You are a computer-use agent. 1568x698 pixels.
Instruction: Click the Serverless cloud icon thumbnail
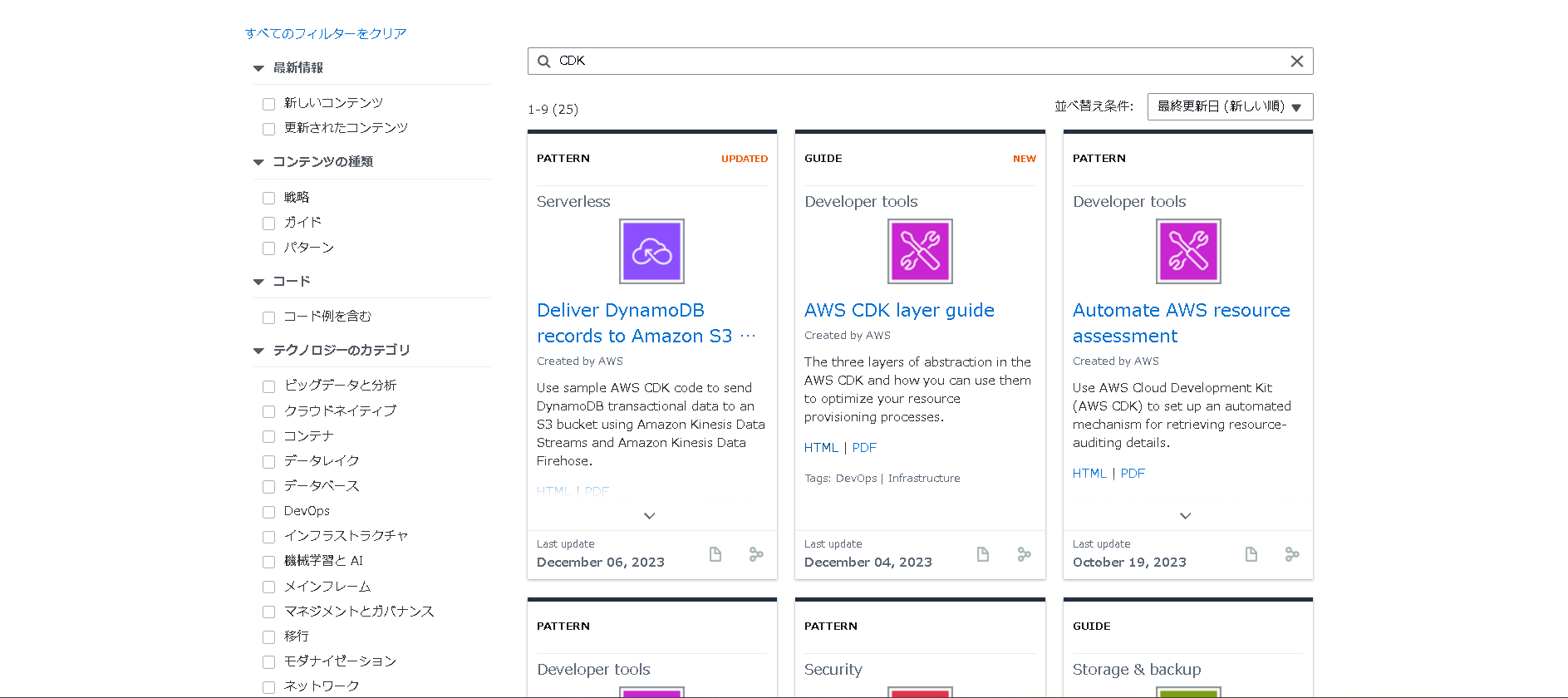[x=651, y=251]
